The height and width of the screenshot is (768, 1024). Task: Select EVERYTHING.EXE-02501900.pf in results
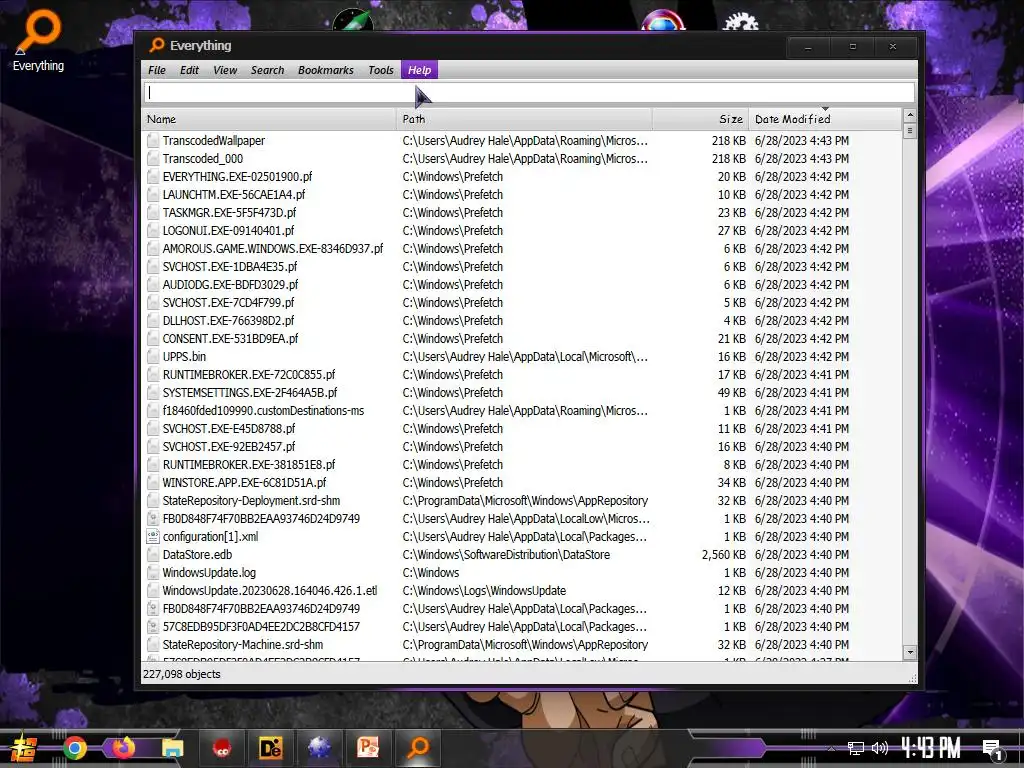tap(237, 177)
